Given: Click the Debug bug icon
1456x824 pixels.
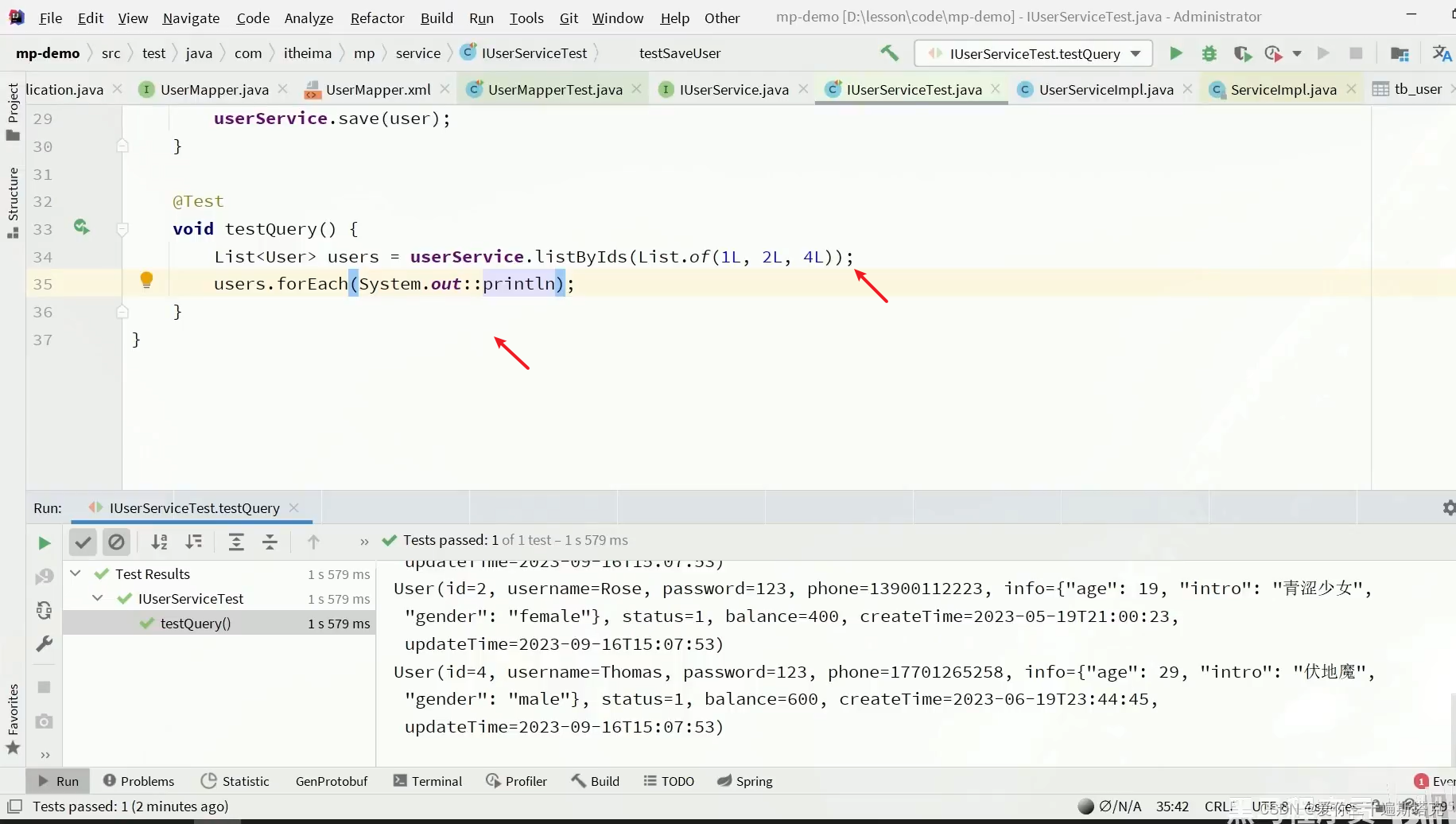Looking at the screenshot, I should coord(1209,53).
